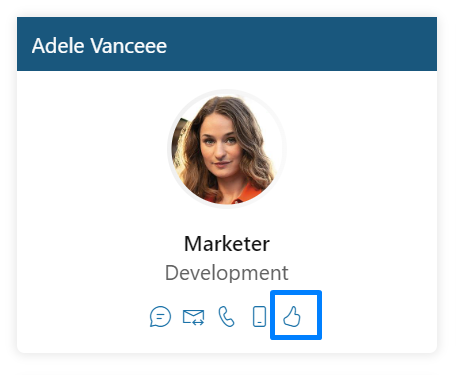Click the white card body beside the photo
This screenshot has height=375, width=456.
(360, 150)
